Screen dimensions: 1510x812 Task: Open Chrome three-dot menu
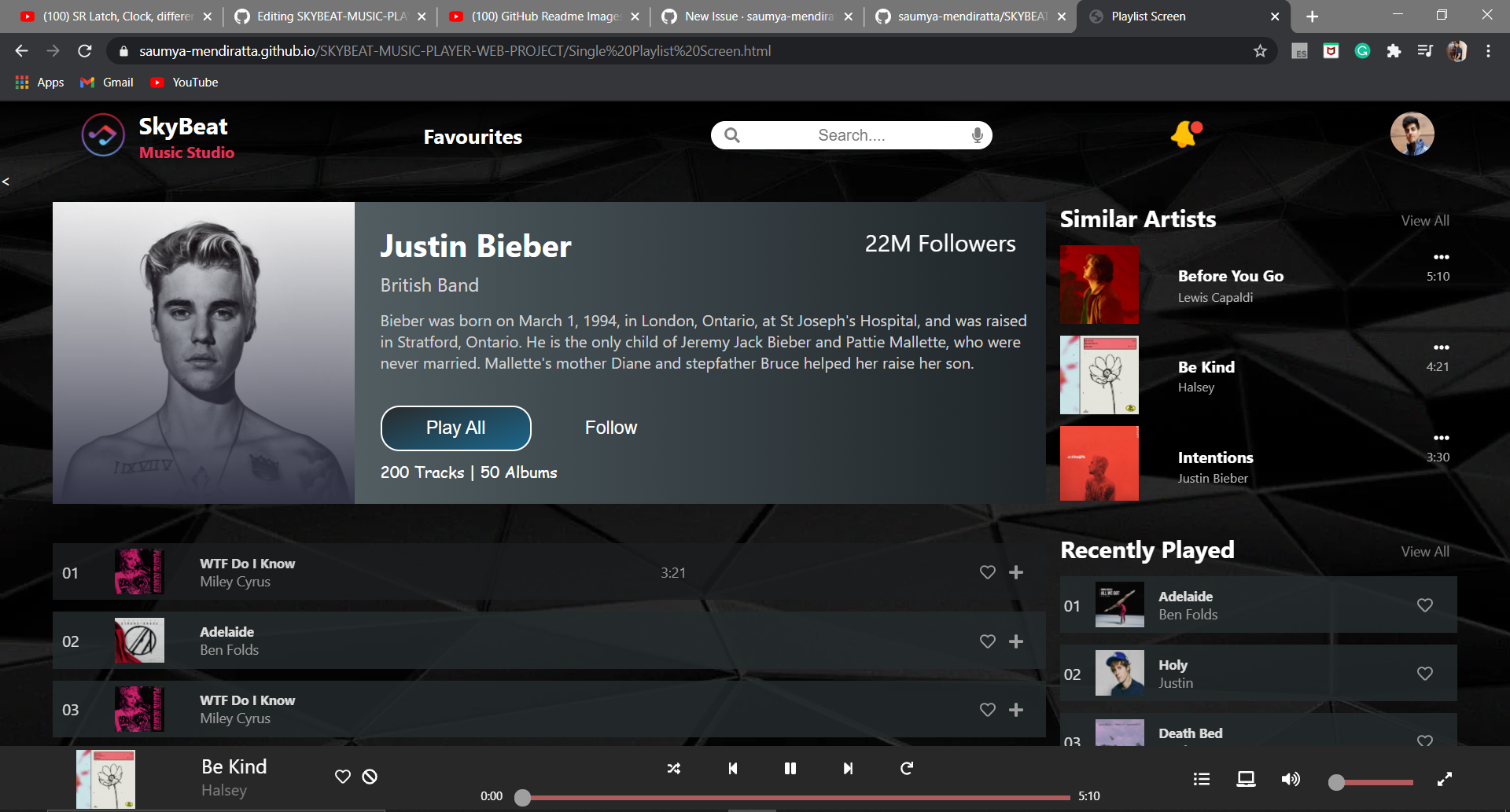1488,51
